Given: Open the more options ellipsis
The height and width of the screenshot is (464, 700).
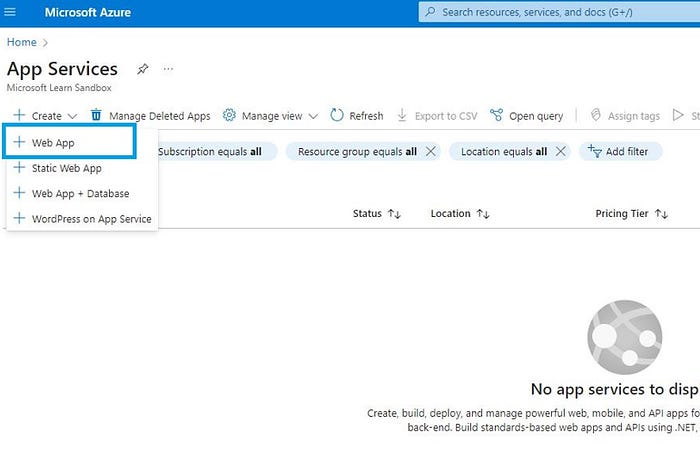Looking at the screenshot, I should click(x=168, y=69).
